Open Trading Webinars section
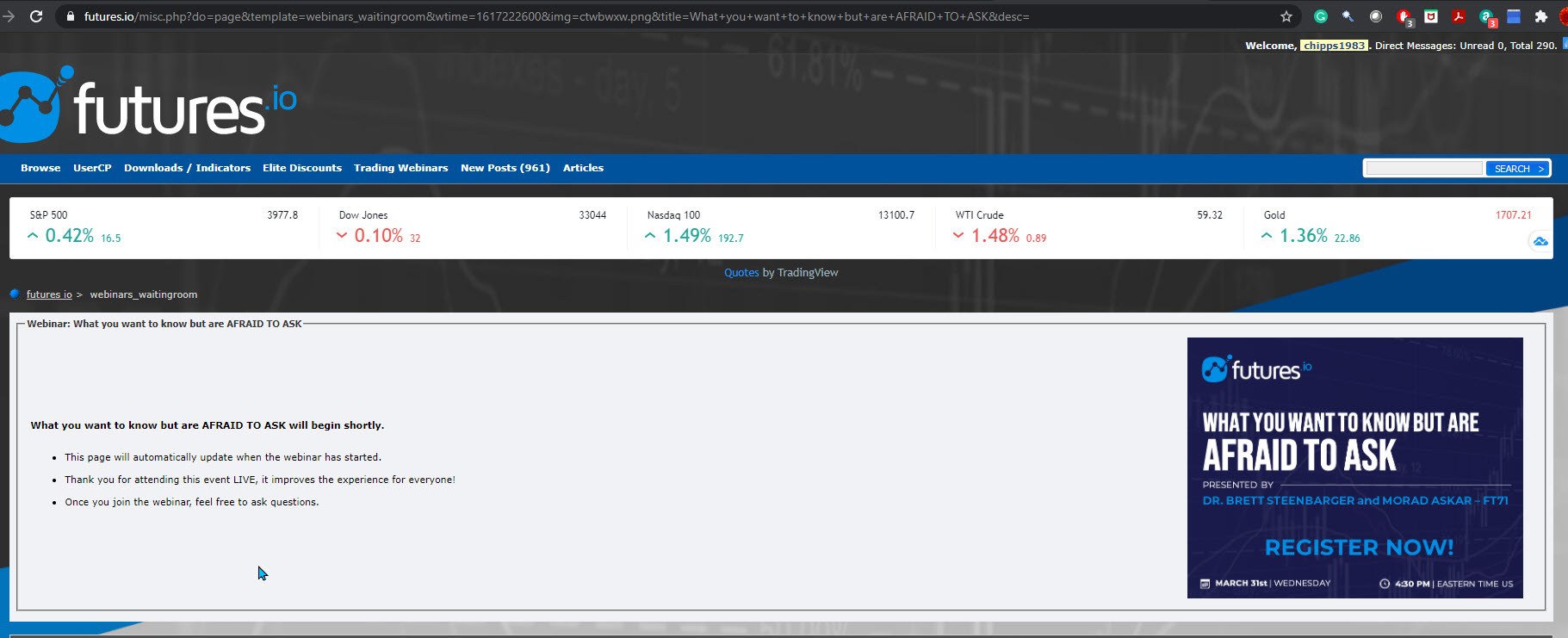 coord(400,168)
